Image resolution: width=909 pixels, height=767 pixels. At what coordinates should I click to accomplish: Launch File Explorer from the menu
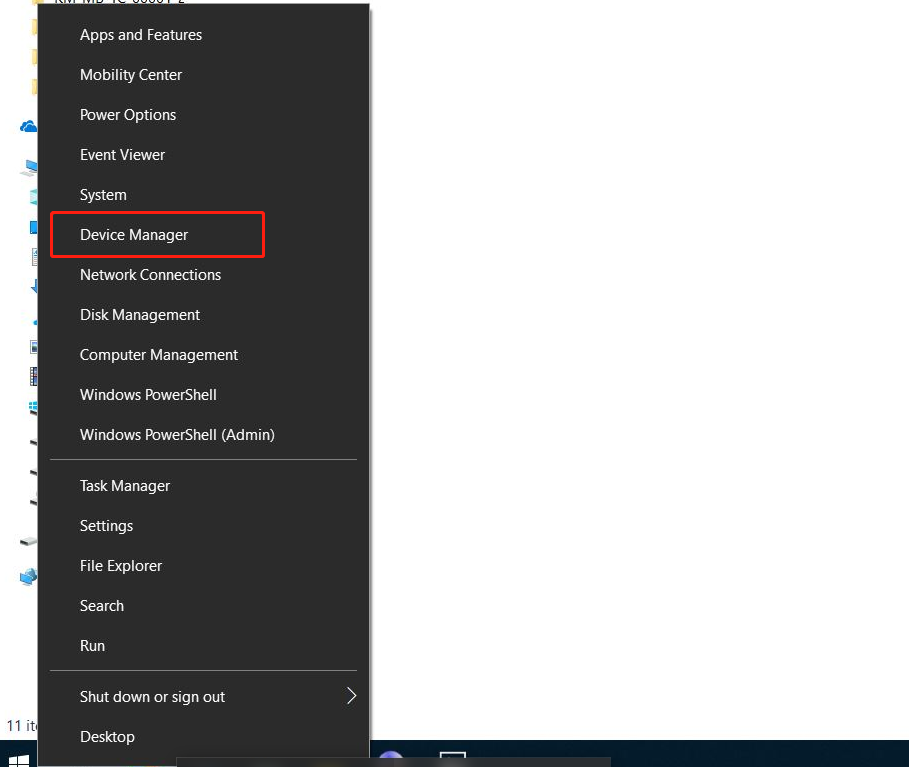click(121, 566)
